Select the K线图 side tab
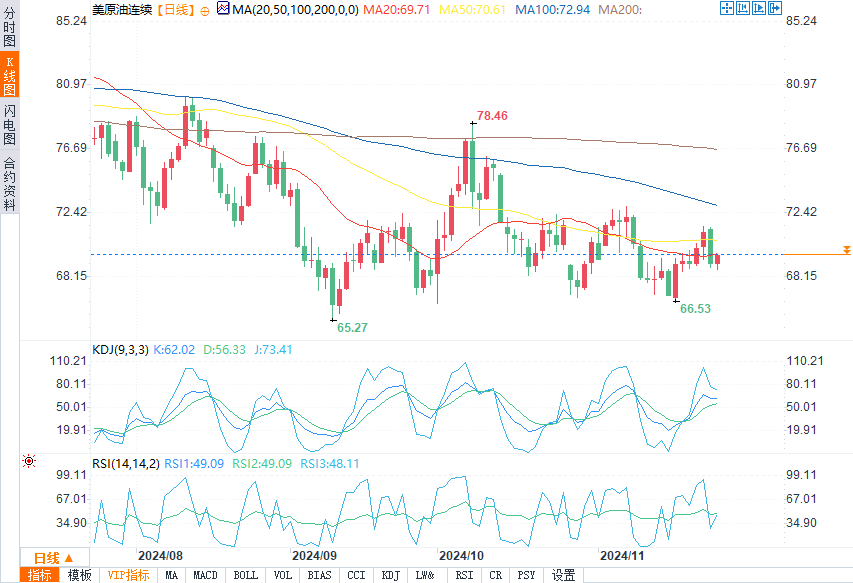Screen dimensions: 853x583 (9, 75)
